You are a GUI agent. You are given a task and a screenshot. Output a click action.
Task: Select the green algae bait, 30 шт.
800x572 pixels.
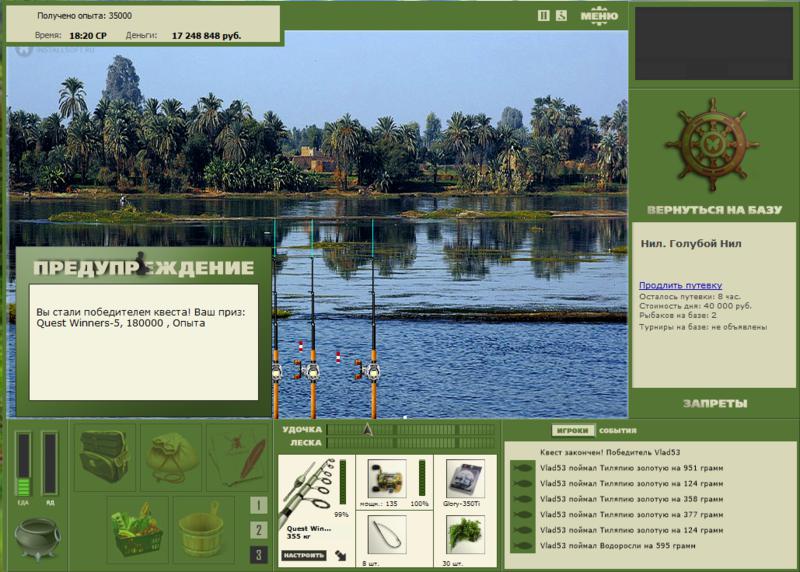point(464,535)
